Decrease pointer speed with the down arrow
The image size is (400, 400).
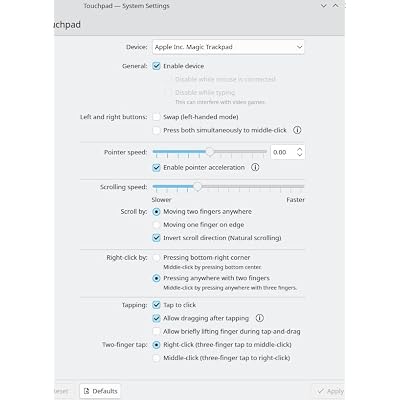tap(299, 155)
